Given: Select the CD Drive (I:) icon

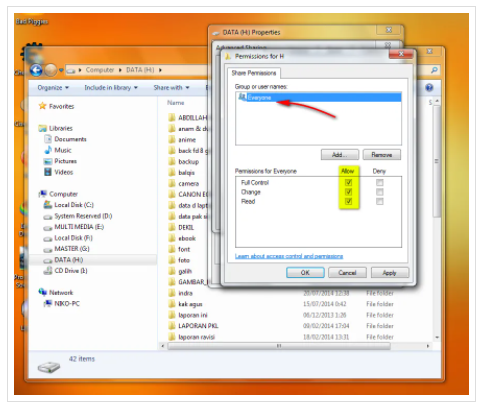Looking at the screenshot, I should [x=48, y=271].
